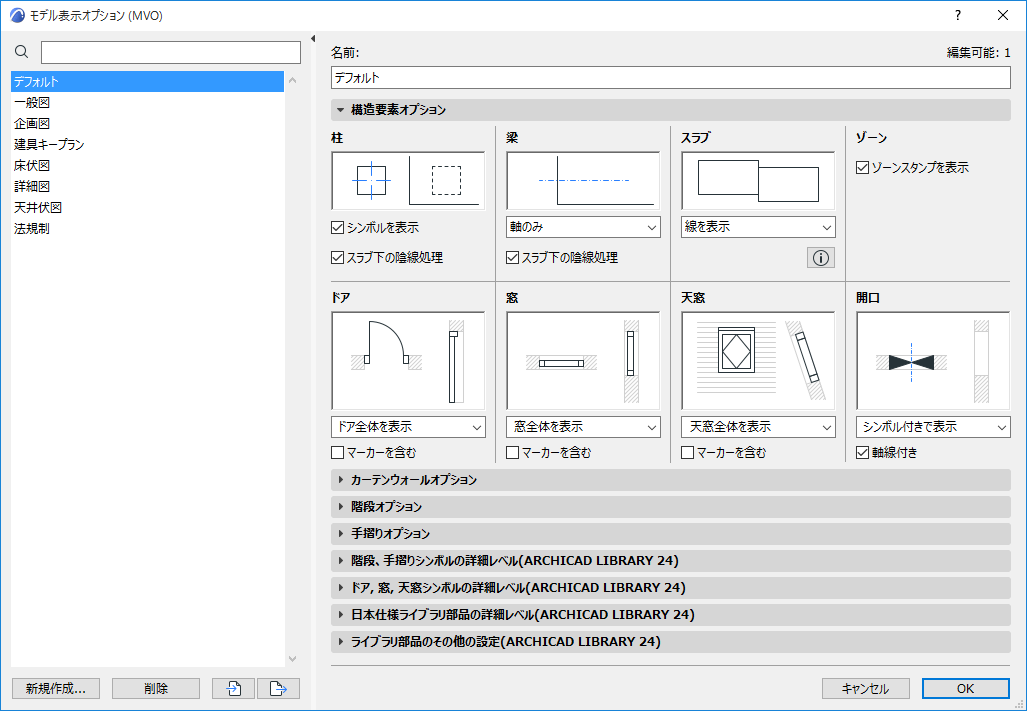
Task: Click inside the 名前 name field
Action: pos(670,77)
